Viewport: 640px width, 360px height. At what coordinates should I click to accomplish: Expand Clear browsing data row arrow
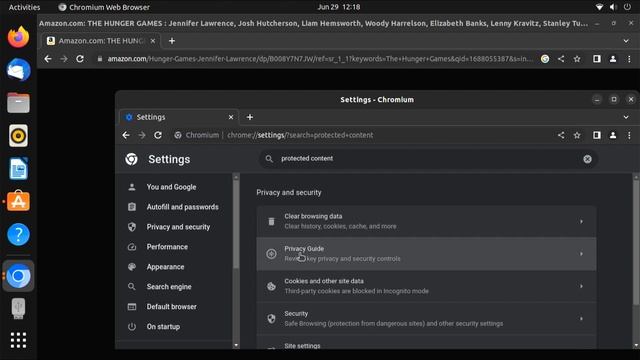pyautogui.click(x=581, y=222)
